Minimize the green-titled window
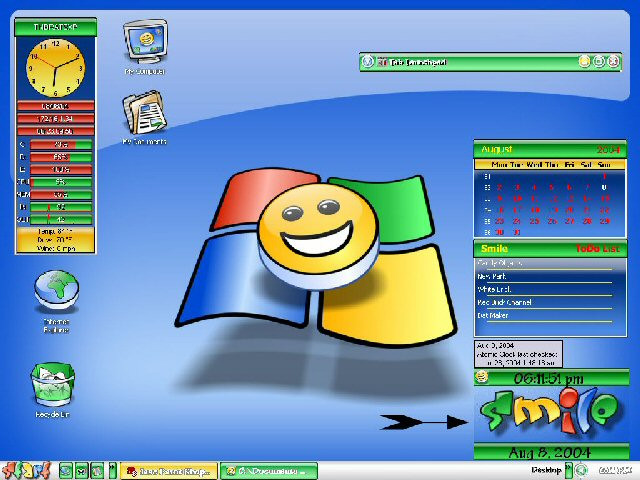This screenshot has width=640, height=480. pos(584,62)
